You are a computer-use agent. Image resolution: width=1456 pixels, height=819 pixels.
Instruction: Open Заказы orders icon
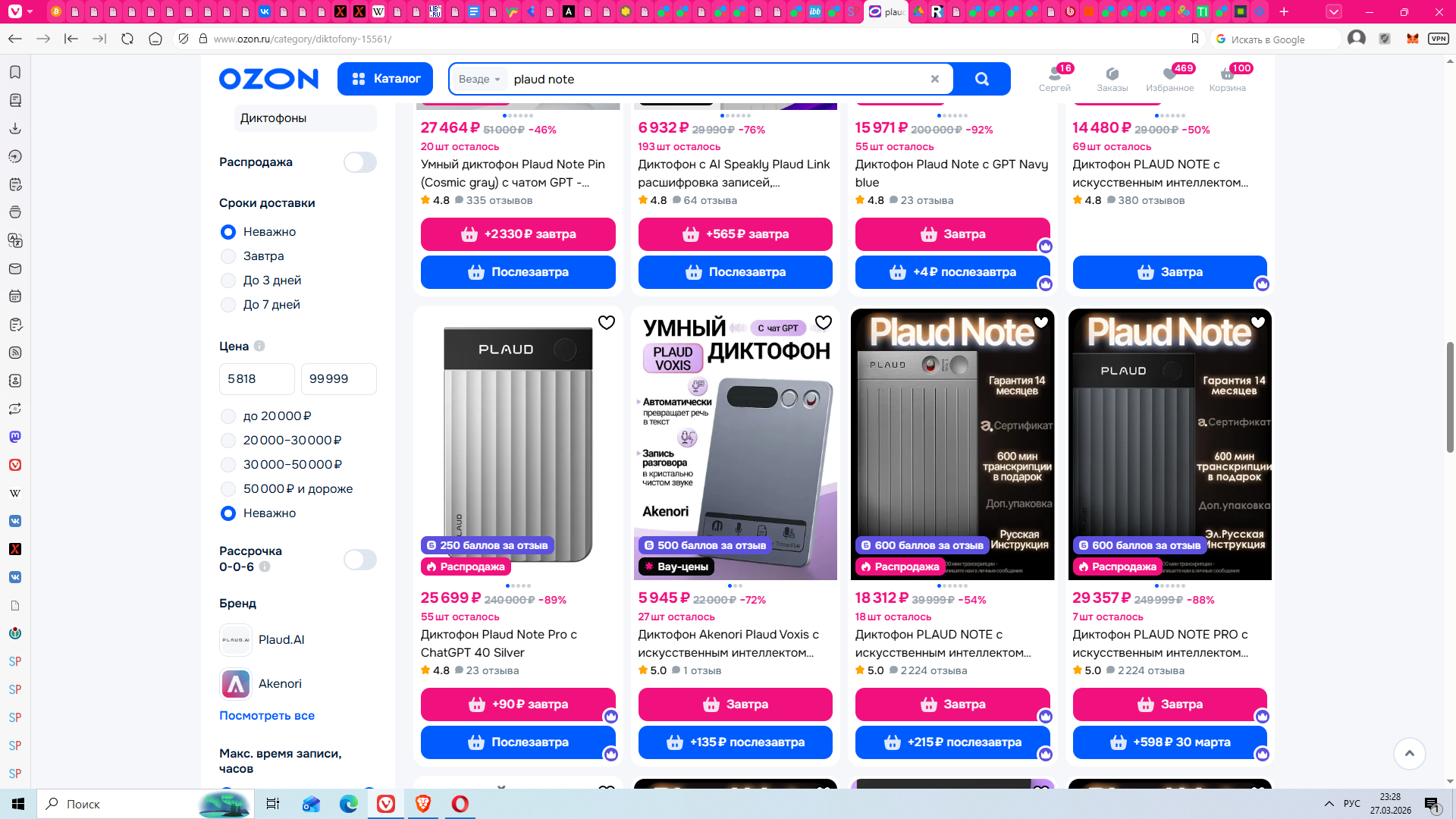click(1112, 78)
